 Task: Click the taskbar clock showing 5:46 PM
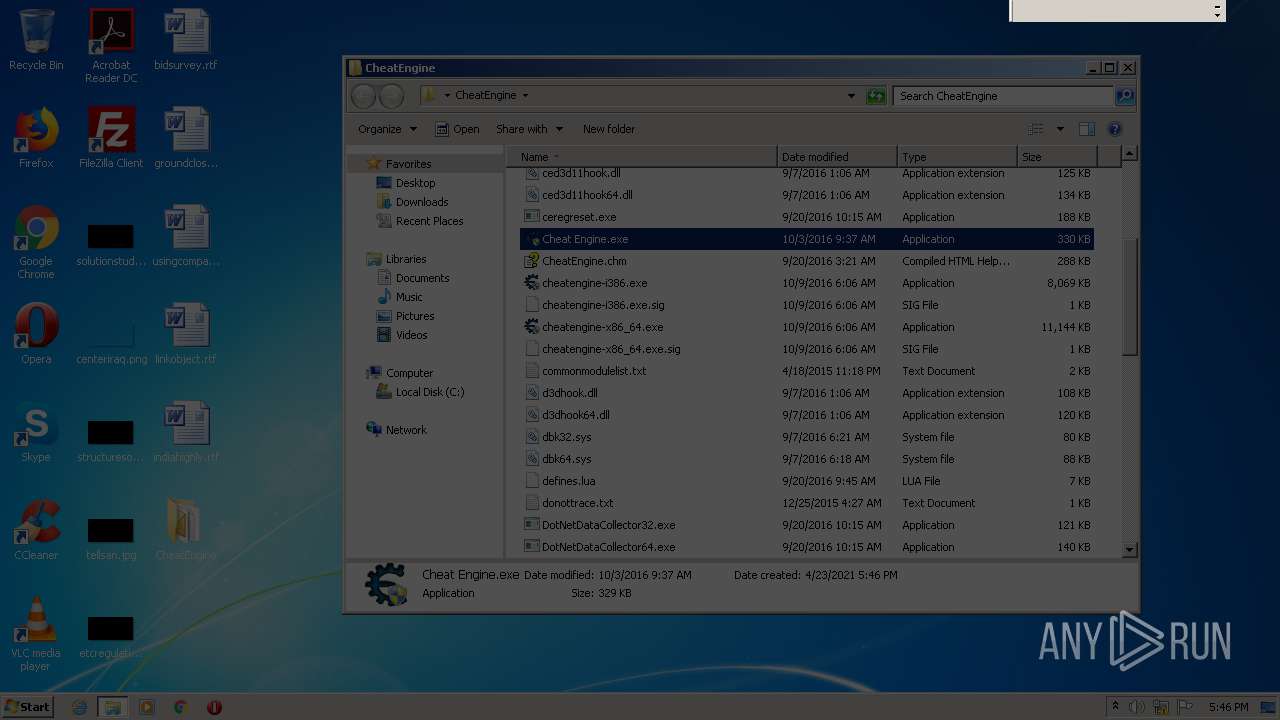pos(1228,707)
